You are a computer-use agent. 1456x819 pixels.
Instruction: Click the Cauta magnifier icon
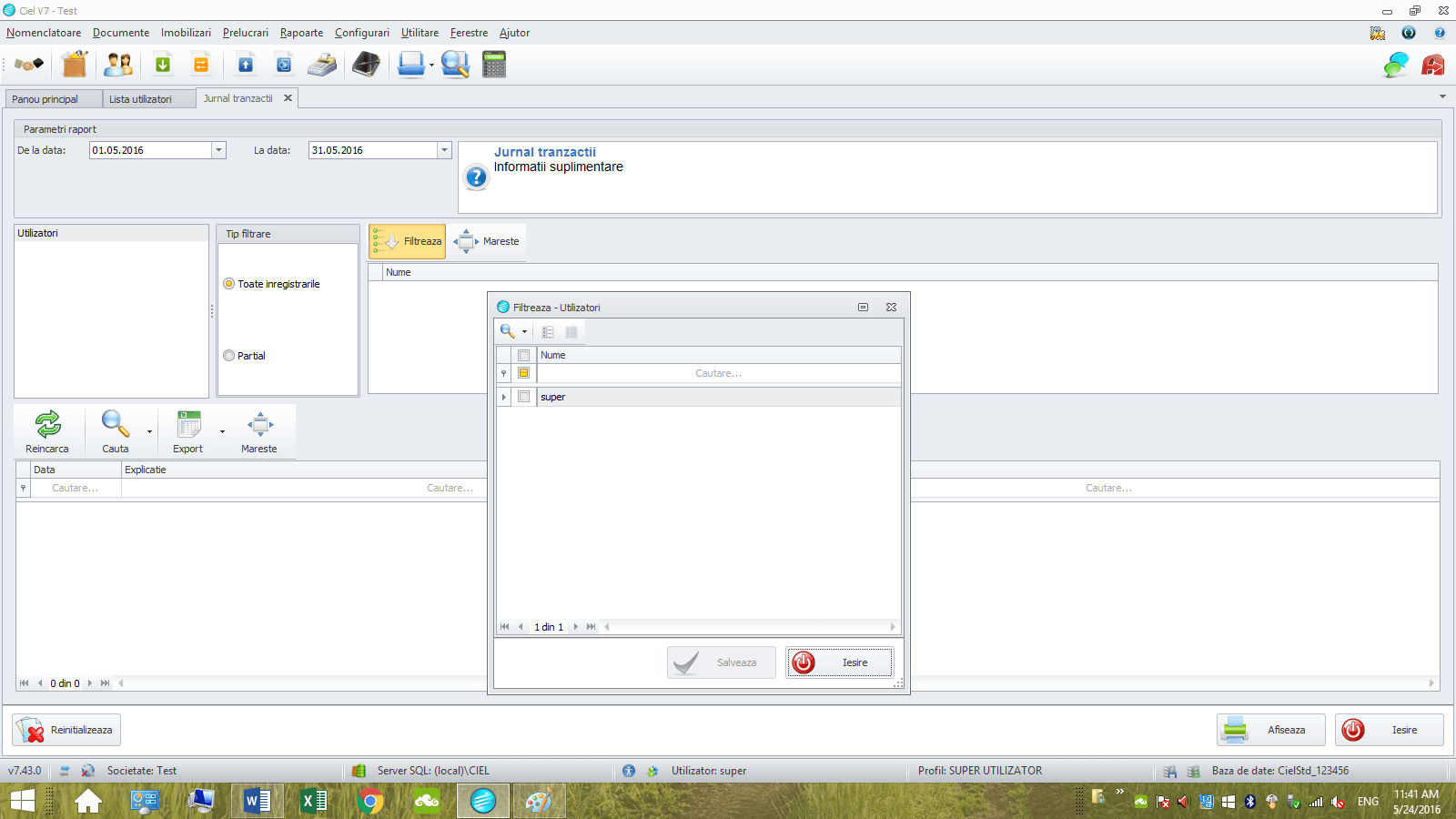coord(115,424)
